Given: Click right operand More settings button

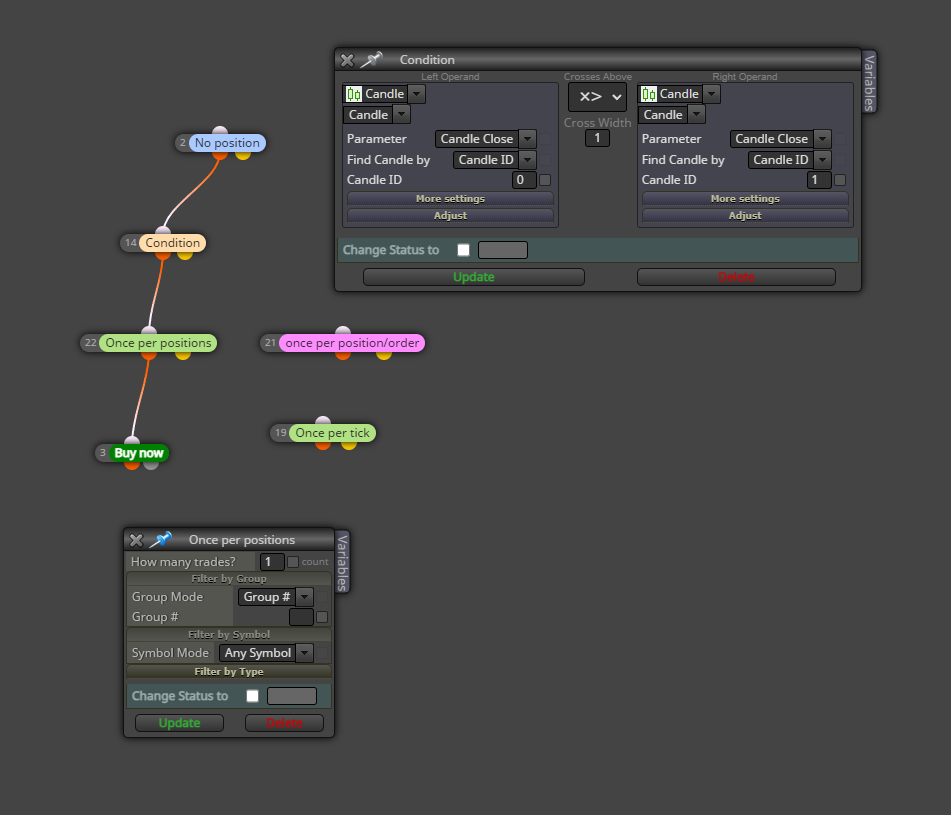Looking at the screenshot, I should coord(745,198).
